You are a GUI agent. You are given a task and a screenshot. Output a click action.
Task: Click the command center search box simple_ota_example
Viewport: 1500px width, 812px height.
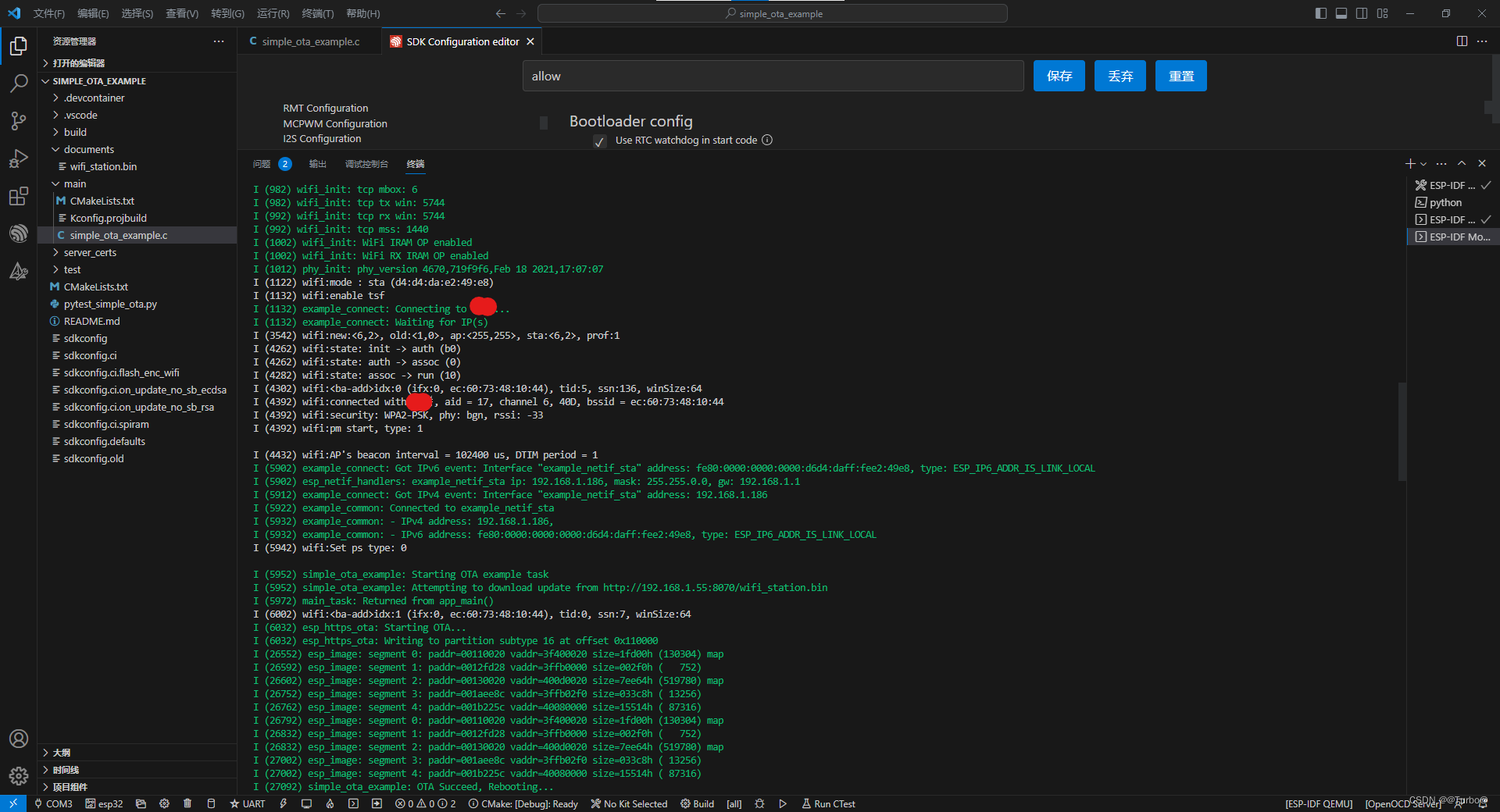pos(773,13)
